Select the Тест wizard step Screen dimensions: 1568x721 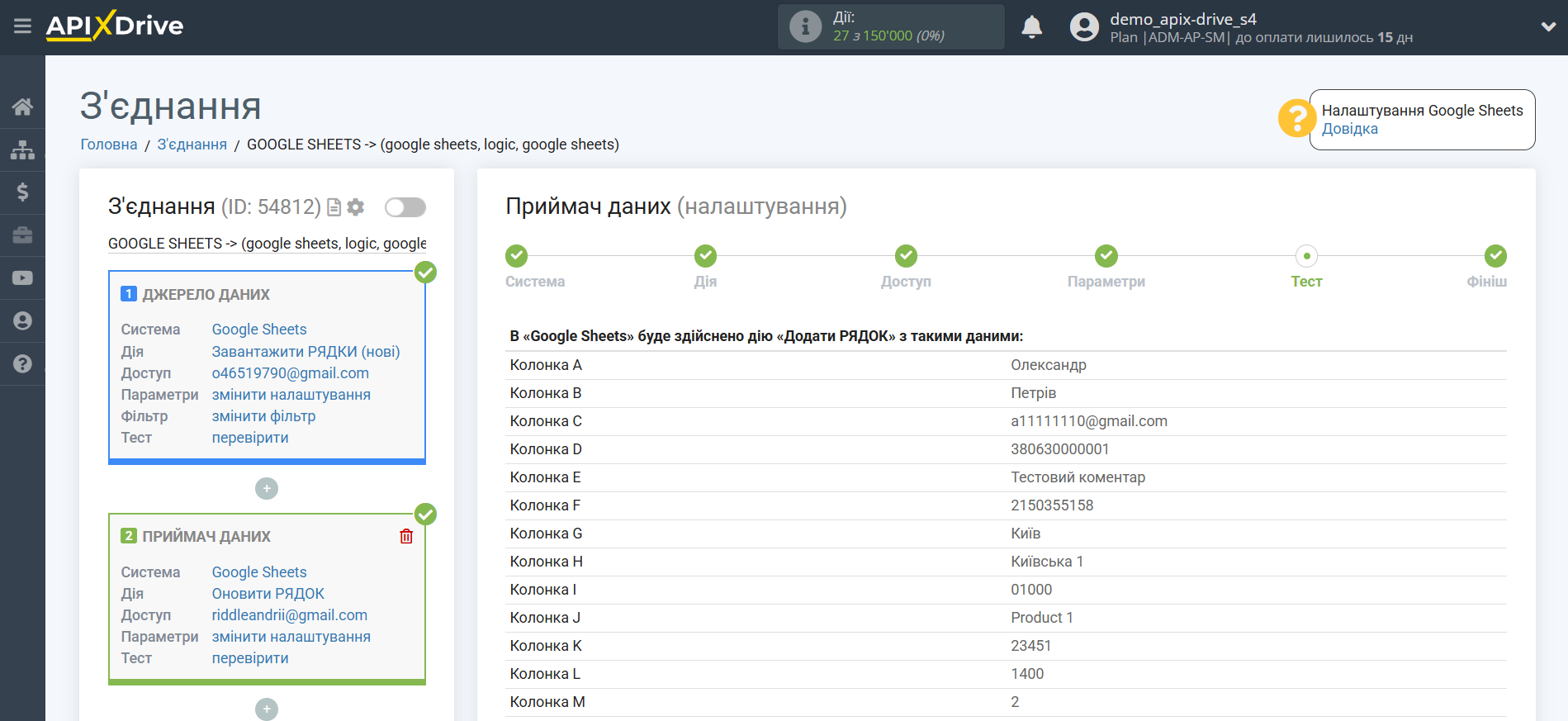[1306, 256]
